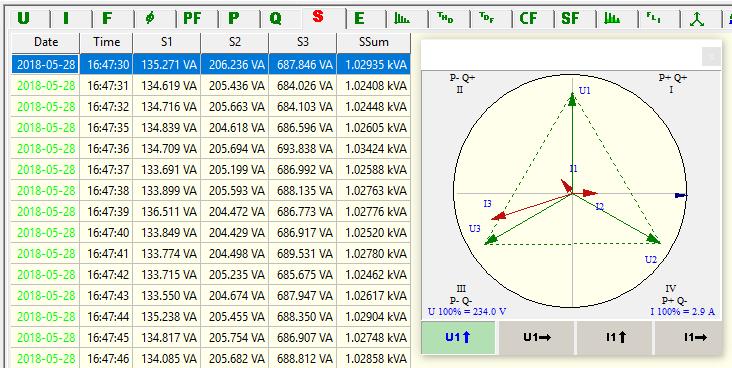Click the blue marker on circle's right edge
This screenshot has height=368, width=732.
click(681, 195)
